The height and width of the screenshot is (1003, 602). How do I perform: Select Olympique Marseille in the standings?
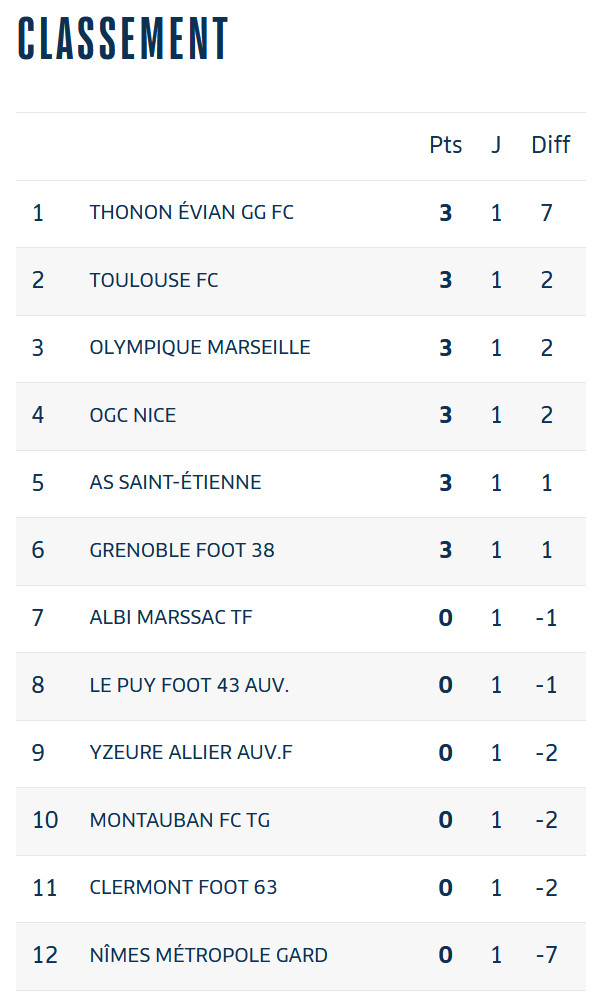coord(200,348)
